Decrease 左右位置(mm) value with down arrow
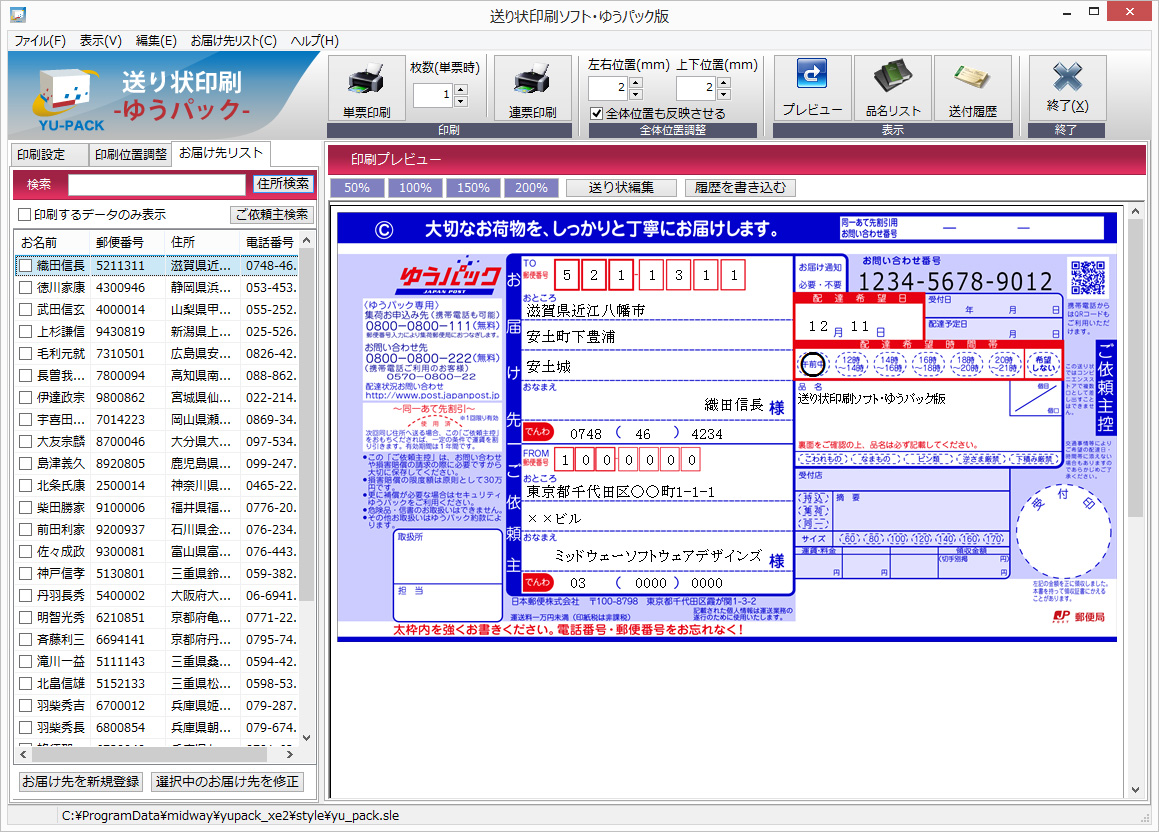1159x832 pixels. (636, 94)
